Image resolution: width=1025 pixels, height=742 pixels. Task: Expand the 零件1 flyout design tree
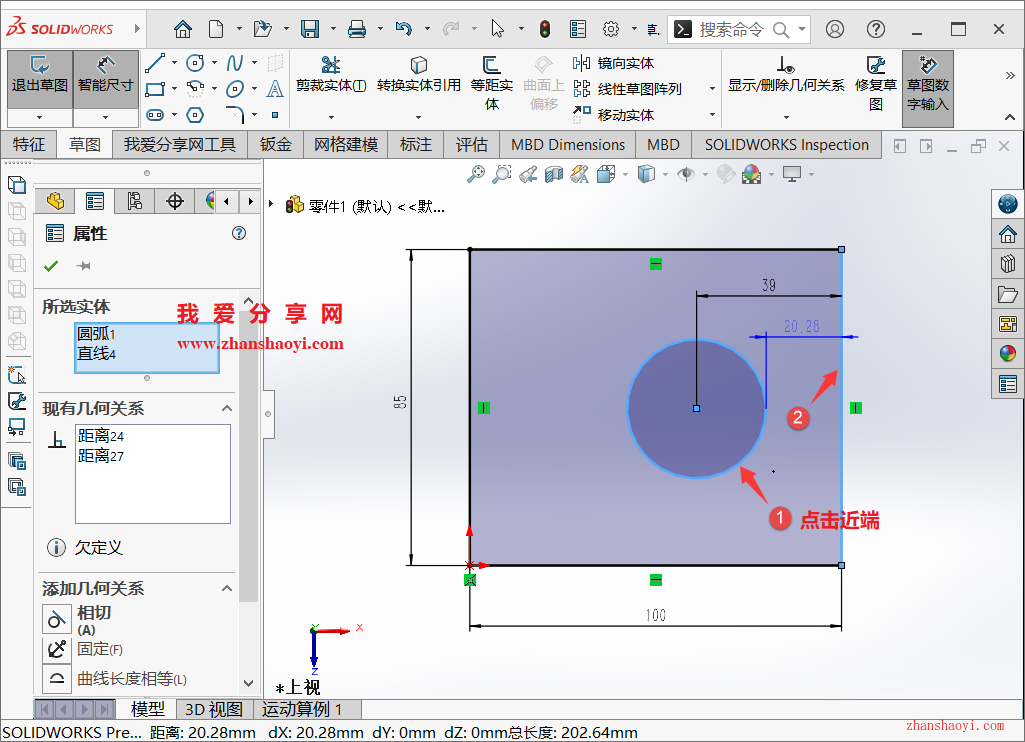pos(271,204)
